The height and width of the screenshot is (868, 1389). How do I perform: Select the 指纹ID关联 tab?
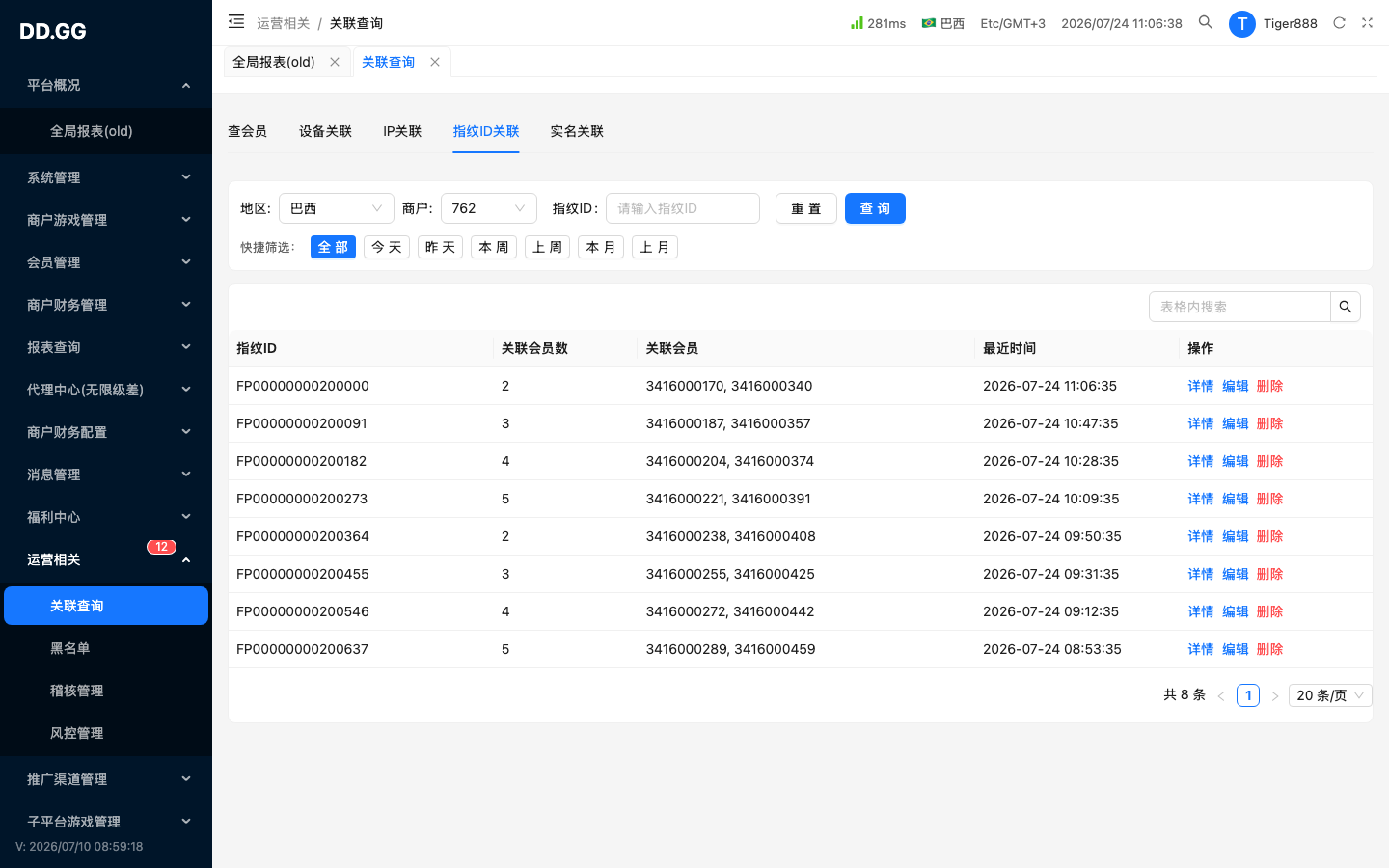pos(486,131)
